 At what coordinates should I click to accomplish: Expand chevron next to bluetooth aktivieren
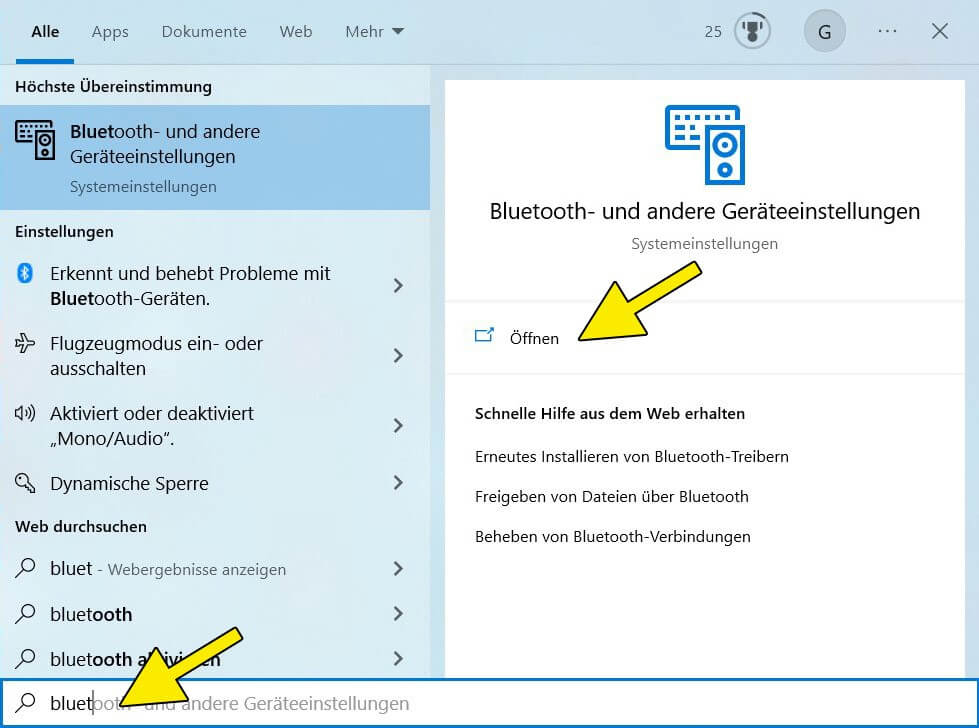click(398, 658)
